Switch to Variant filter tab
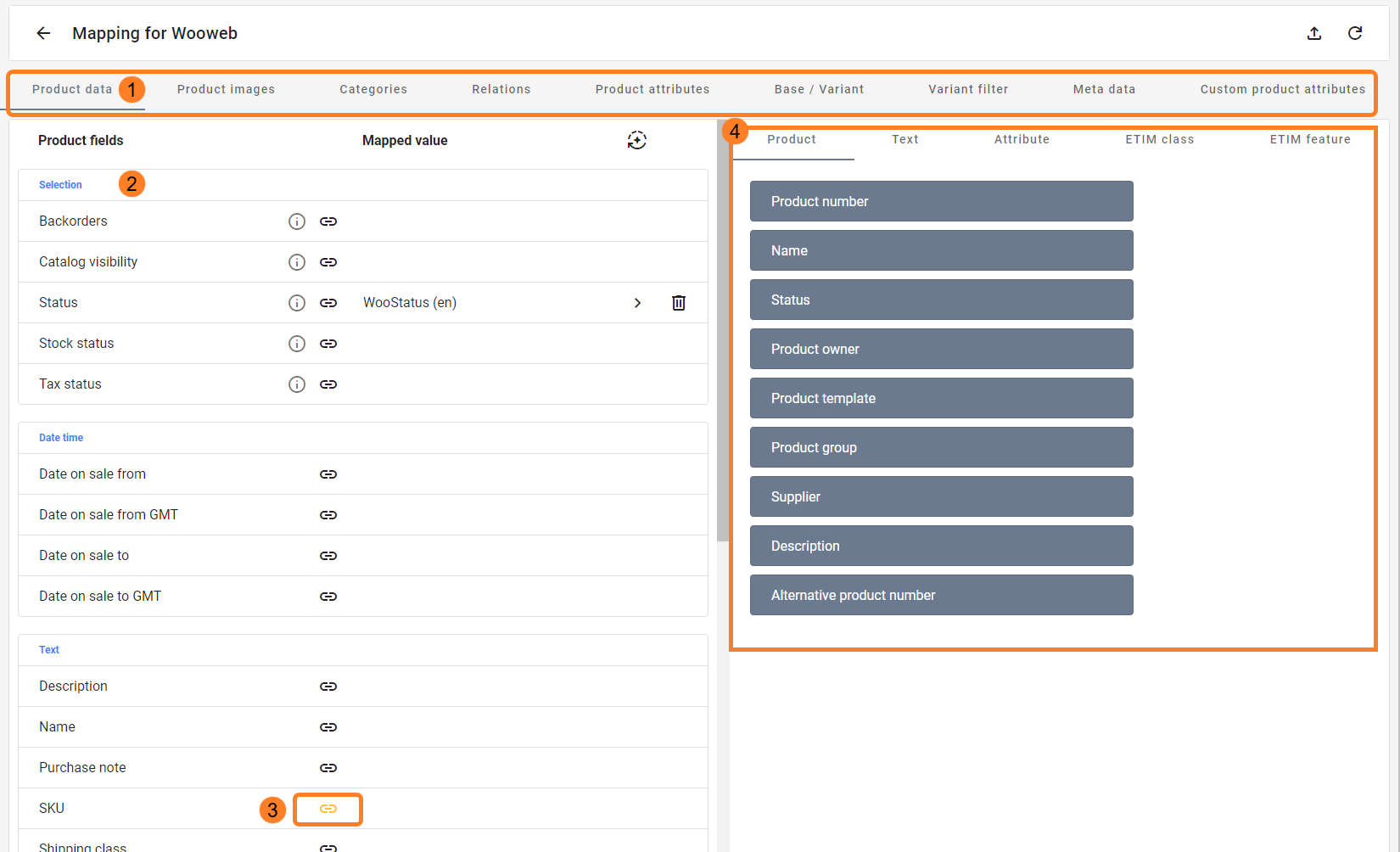 (968, 89)
